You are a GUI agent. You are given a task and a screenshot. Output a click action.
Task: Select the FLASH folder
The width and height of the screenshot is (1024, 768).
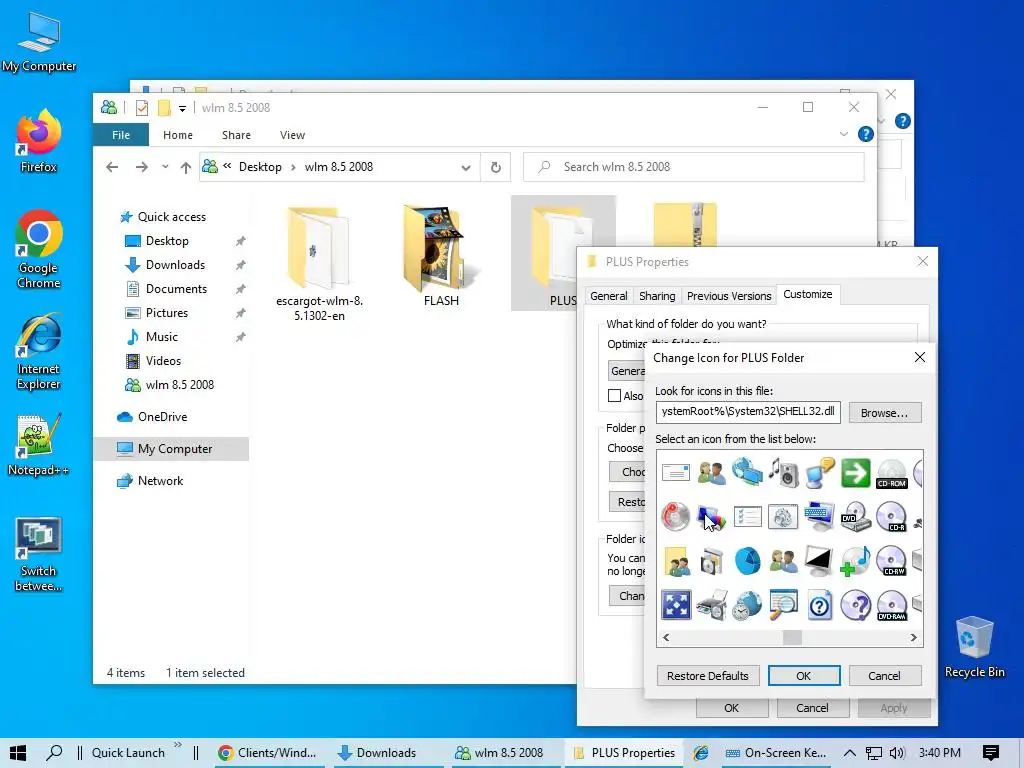pyautogui.click(x=441, y=256)
